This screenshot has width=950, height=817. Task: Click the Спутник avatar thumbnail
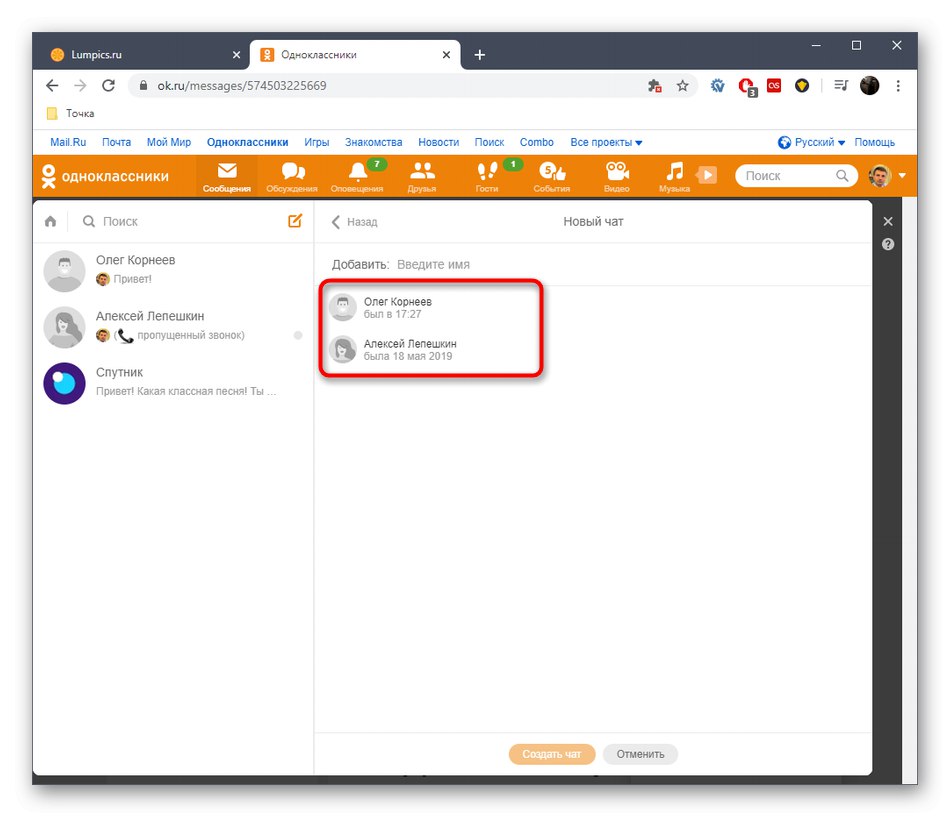coord(64,383)
